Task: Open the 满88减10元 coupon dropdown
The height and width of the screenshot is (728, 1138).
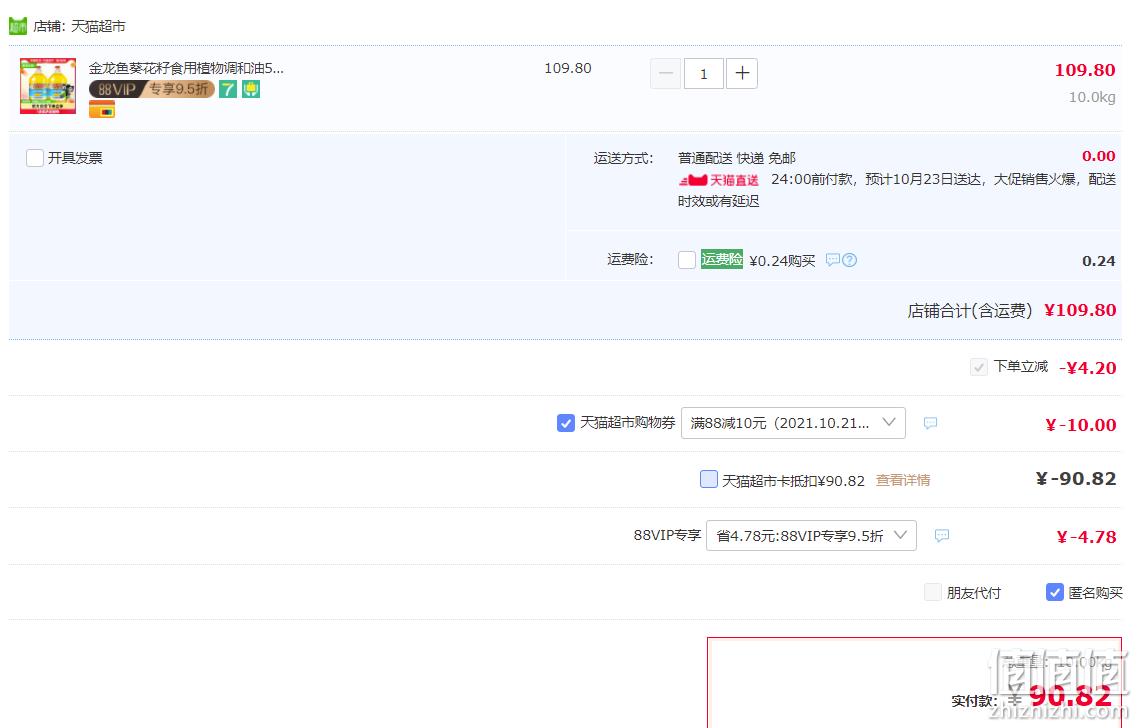Action: point(793,423)
